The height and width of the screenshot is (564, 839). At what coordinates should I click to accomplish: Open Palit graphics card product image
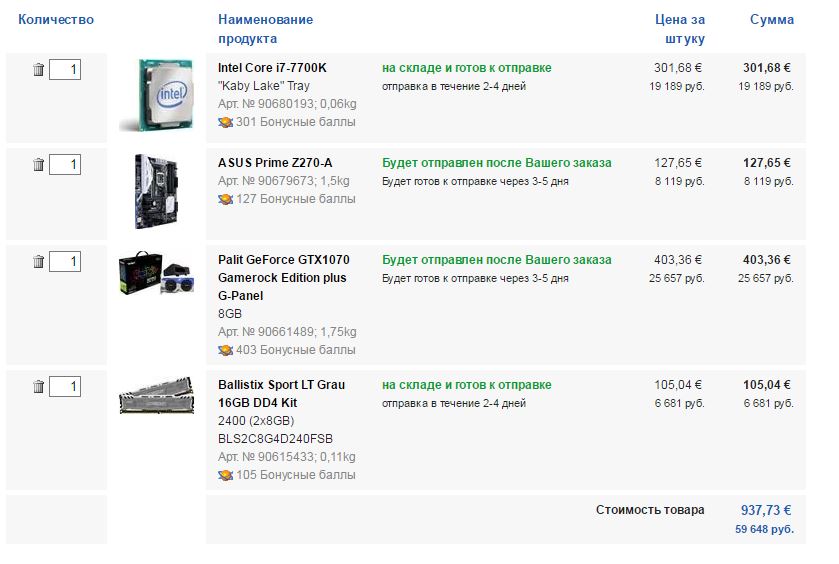click(x=156, y=273)
